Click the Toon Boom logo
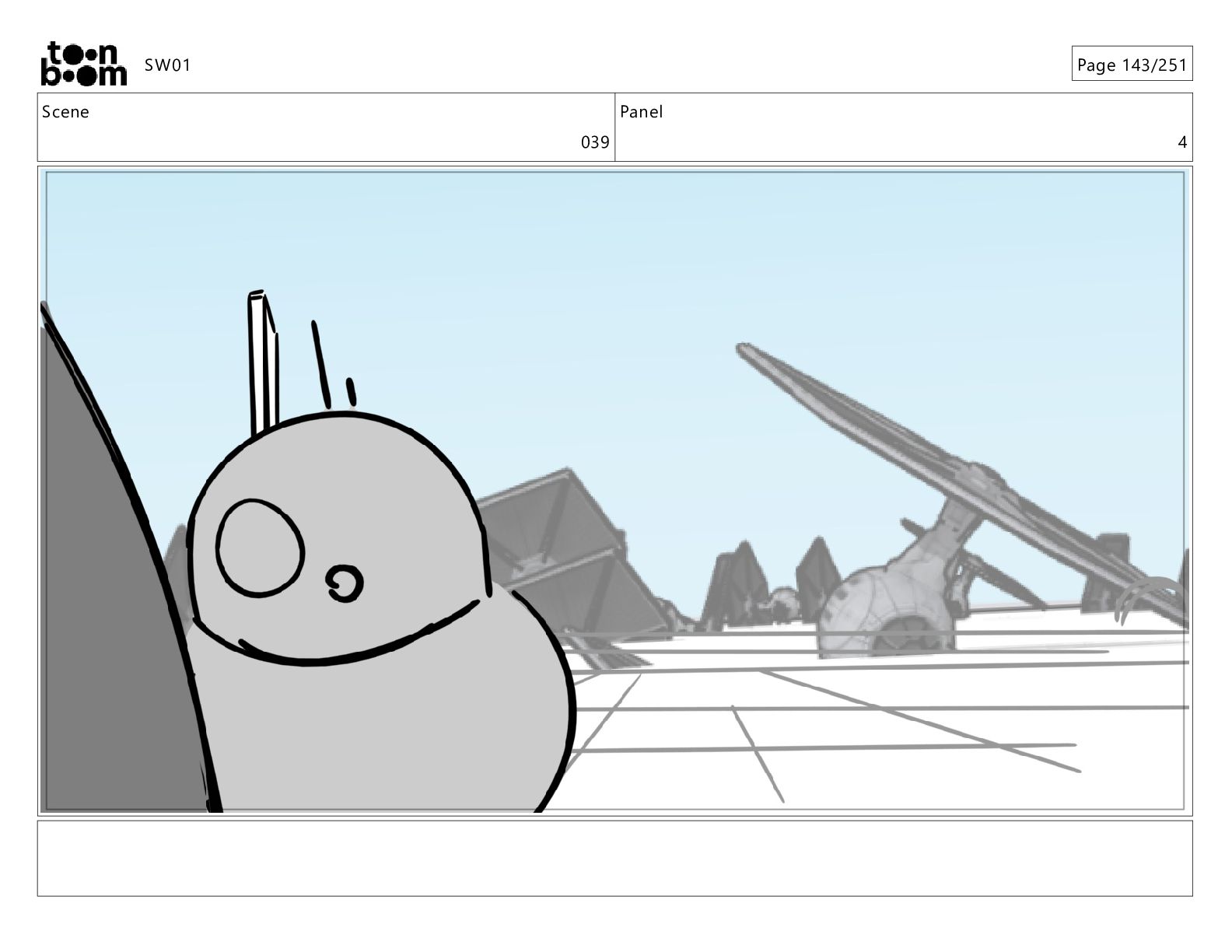This screenshot has width=1232, height=952. [83, 64]
